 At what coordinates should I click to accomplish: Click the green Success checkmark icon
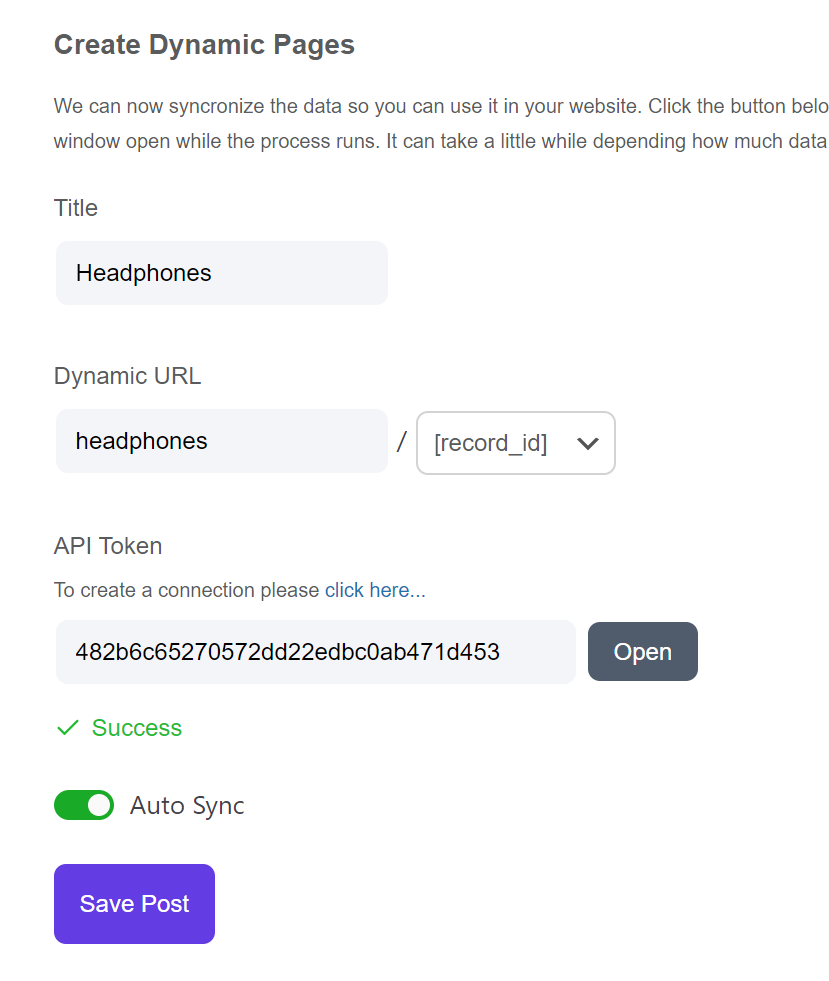pos(68,728)
